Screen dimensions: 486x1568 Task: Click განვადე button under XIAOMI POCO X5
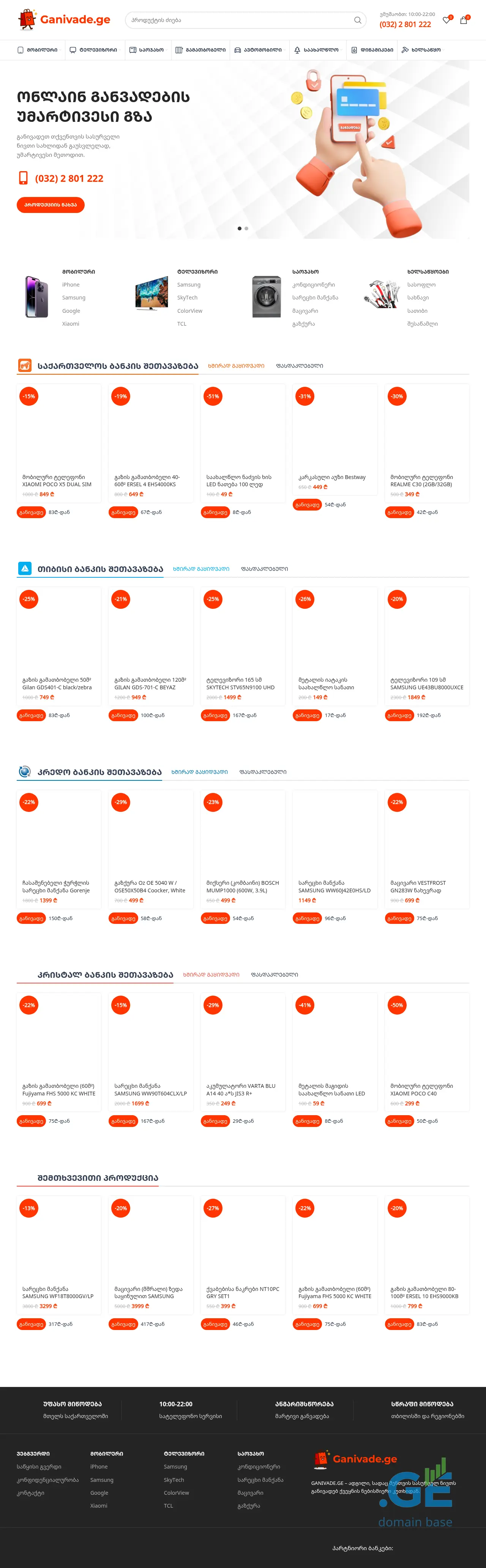pos(30,512)
